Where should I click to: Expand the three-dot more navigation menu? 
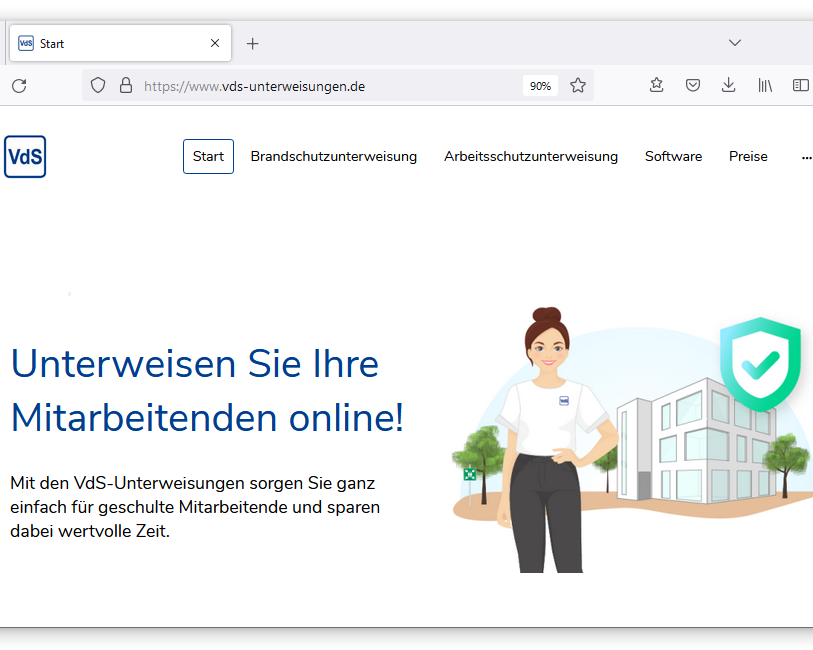[806, 157]
